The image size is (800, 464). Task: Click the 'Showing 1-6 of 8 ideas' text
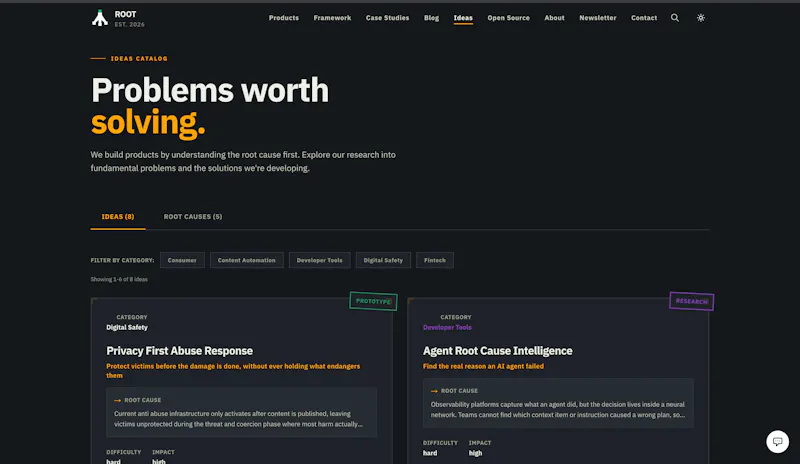[119, 279]
